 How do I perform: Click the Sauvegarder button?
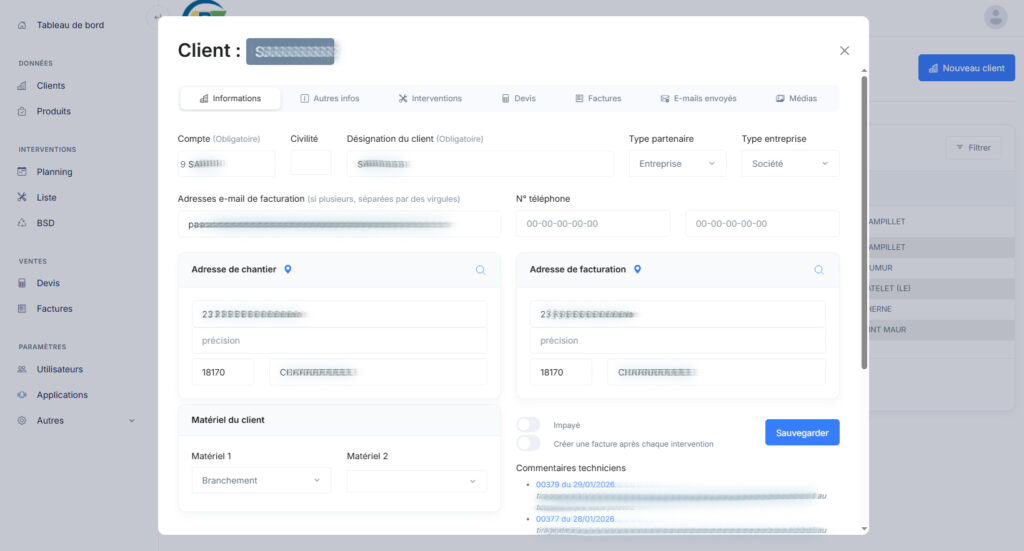point(802,433)
